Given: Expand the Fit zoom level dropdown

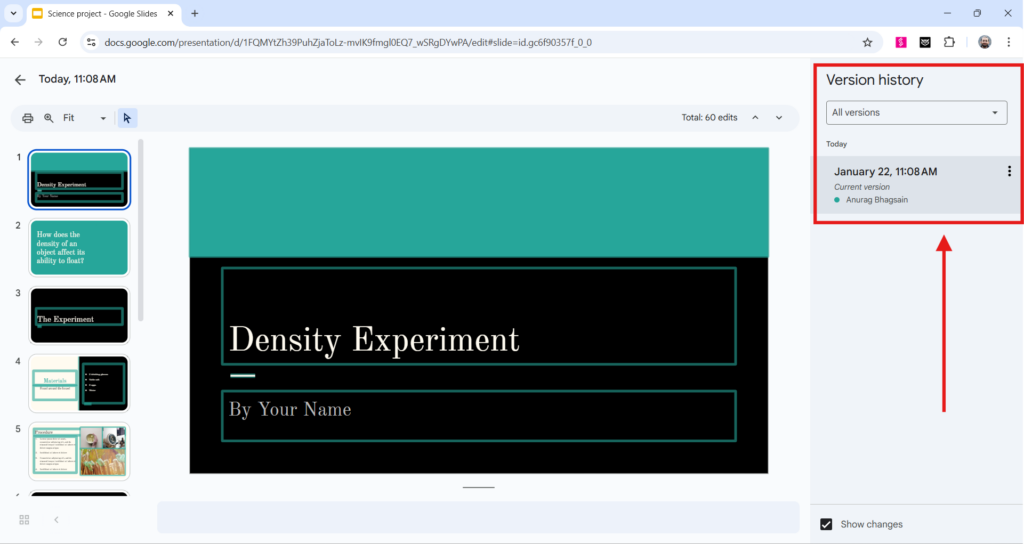Looking at the screenshot, I should pyautogui.click(x=84, y=118).
